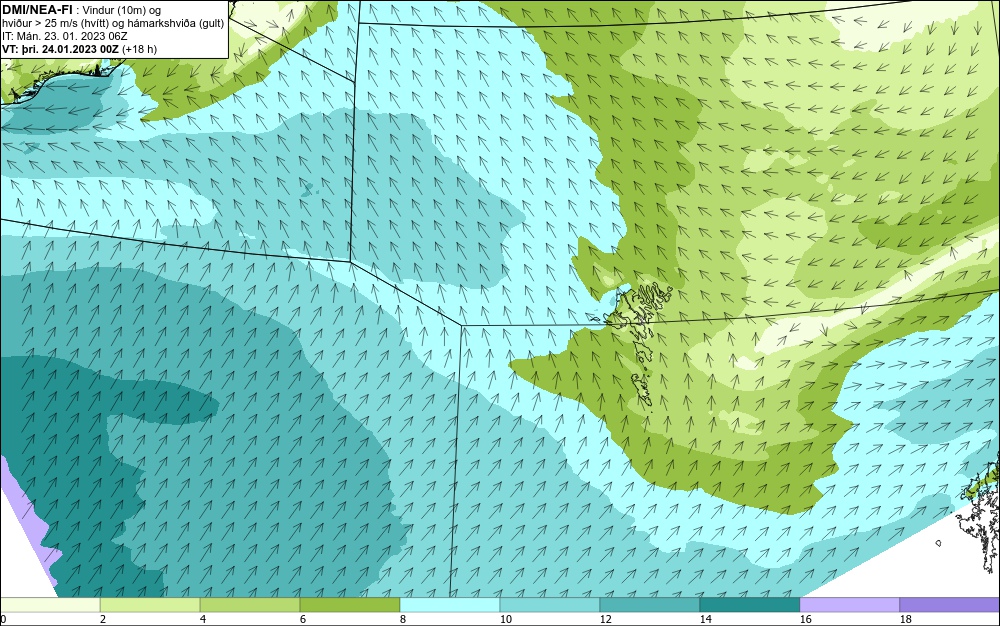1000x626 pixels.
Task: Click the legend scale label '18'
Action: coord(906,619)
